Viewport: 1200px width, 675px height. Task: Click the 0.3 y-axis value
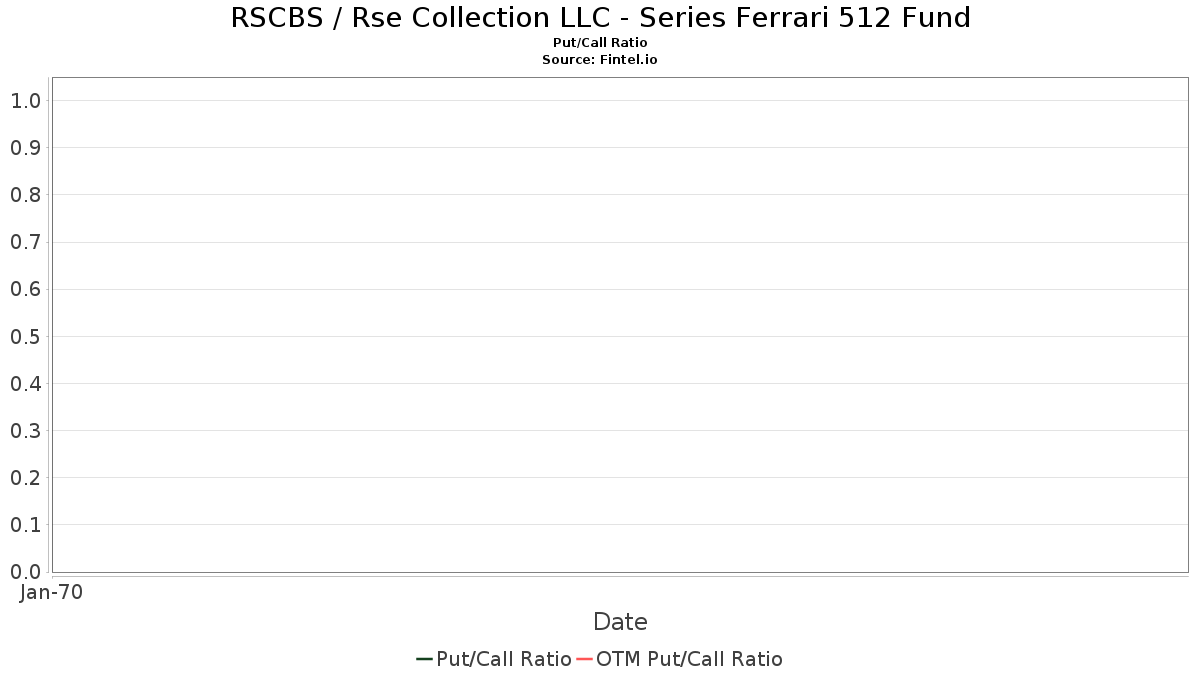[25, 431]
